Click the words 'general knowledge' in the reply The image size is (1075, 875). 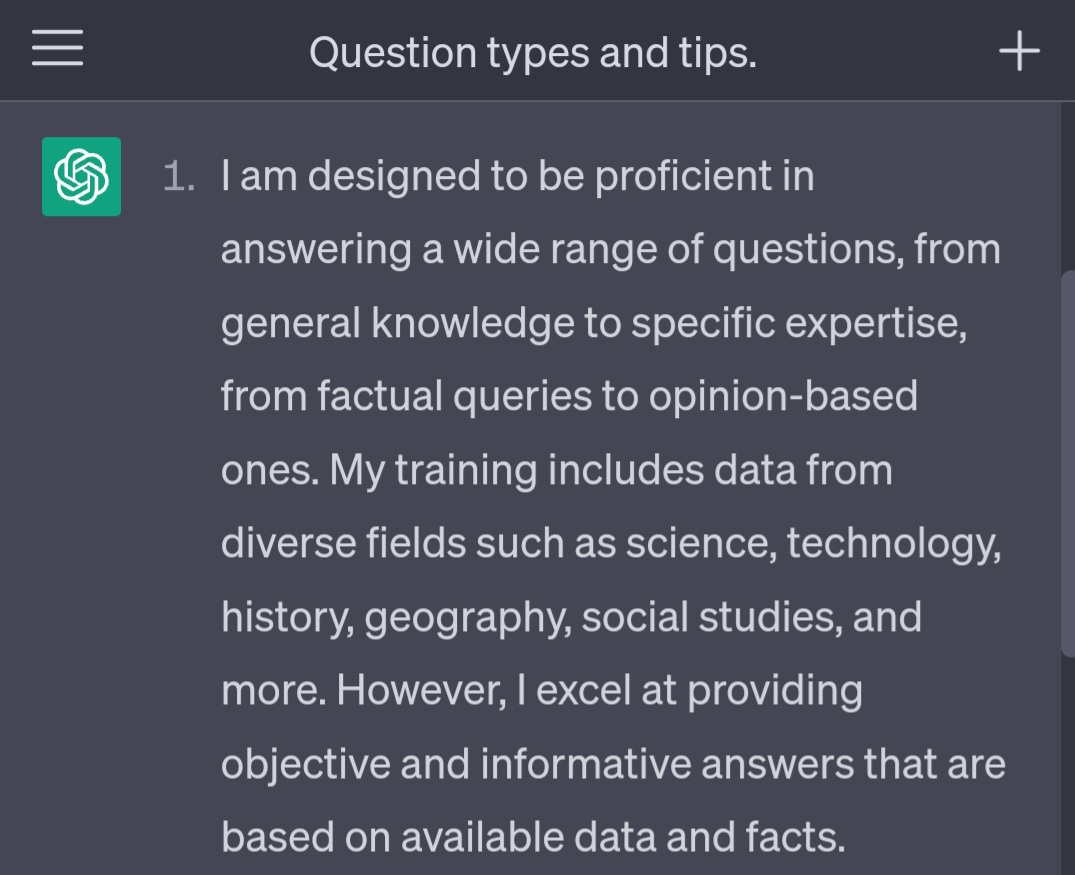[398, 323]
